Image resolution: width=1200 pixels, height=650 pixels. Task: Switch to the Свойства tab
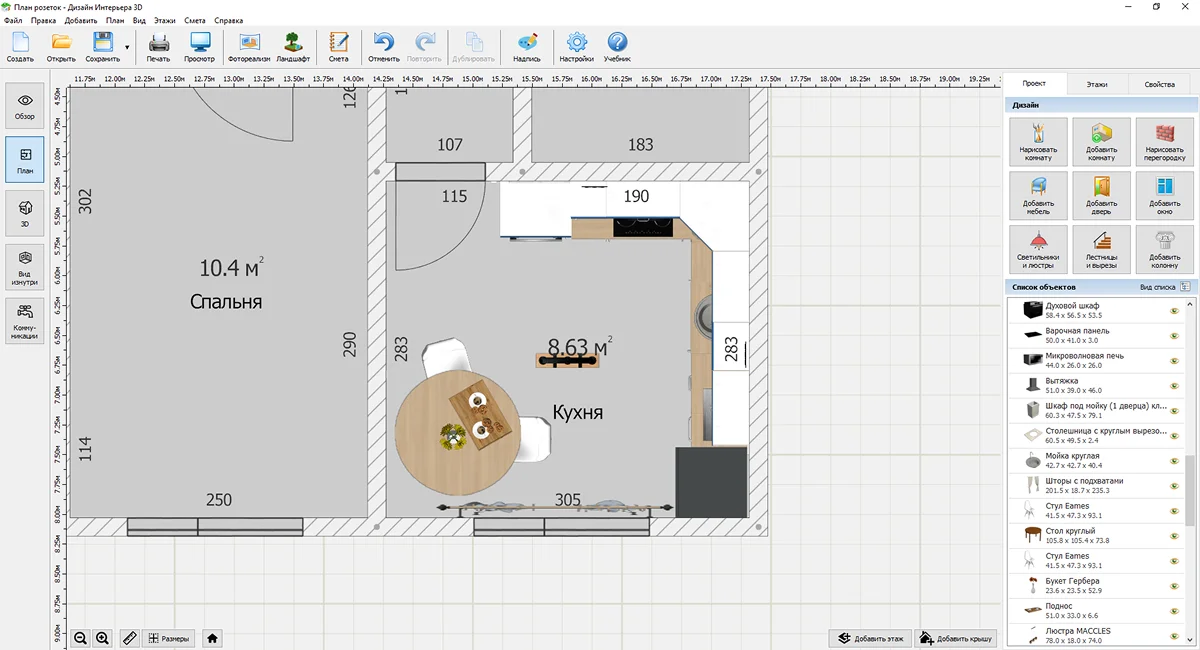(x=1160, y=84)
